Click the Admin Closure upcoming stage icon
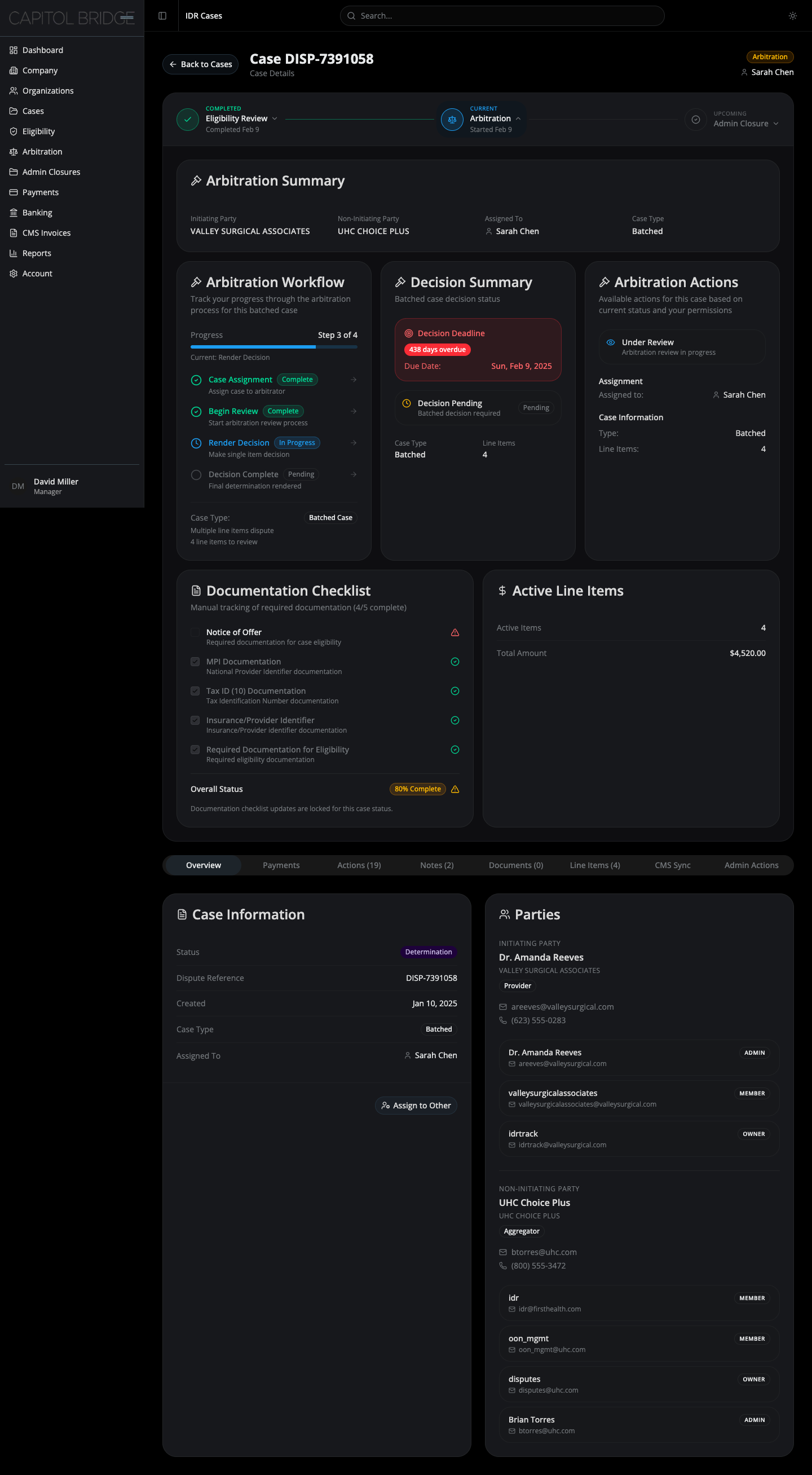The image size is (812, 1475). [x=695, y=120]
